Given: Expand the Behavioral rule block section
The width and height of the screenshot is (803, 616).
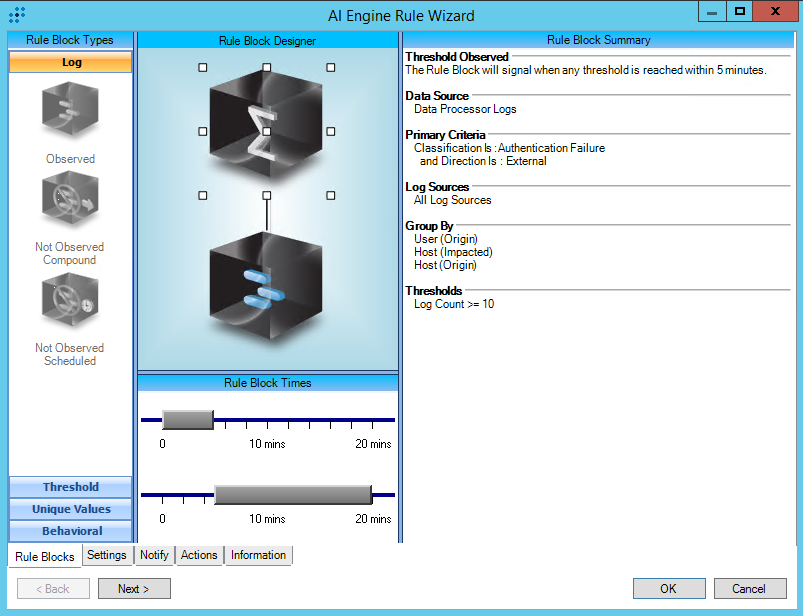Looking at the screenshot, I should tap(70, 531).
